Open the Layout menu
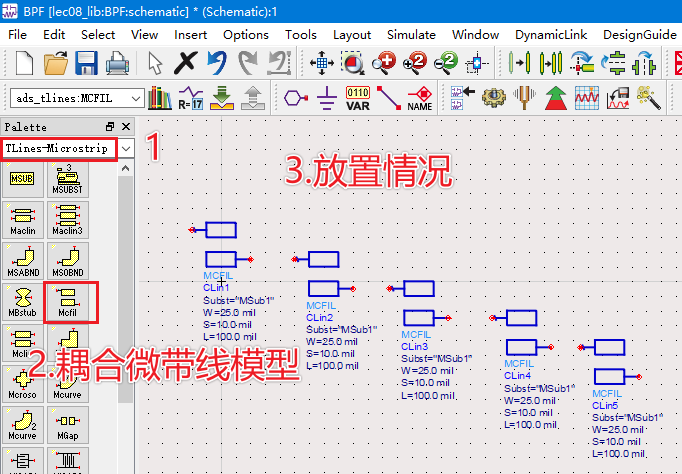Screen dimensions: 682x474 point(352,34)
